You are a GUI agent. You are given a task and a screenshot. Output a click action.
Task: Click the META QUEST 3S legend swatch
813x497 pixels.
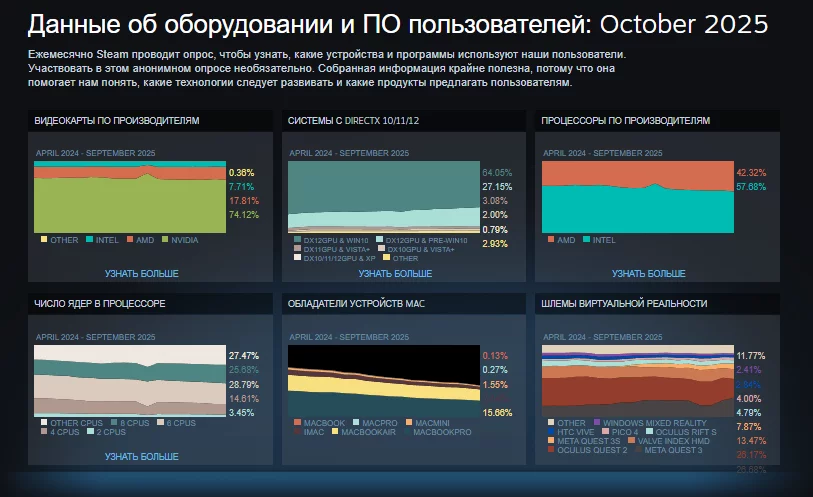[551, 440]
